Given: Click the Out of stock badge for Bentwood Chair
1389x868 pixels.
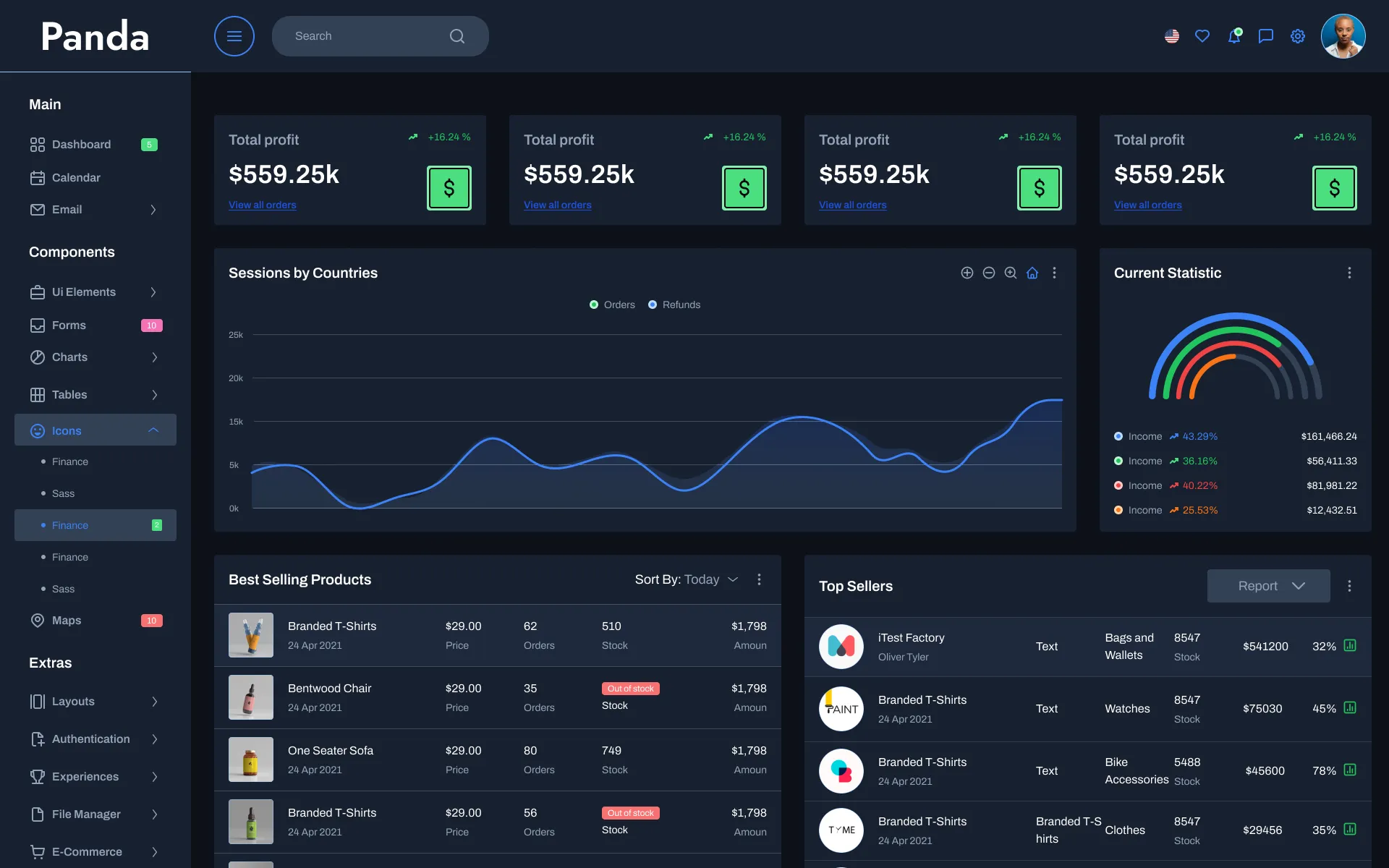Looking at the screenshot, I should coord(630,688).
